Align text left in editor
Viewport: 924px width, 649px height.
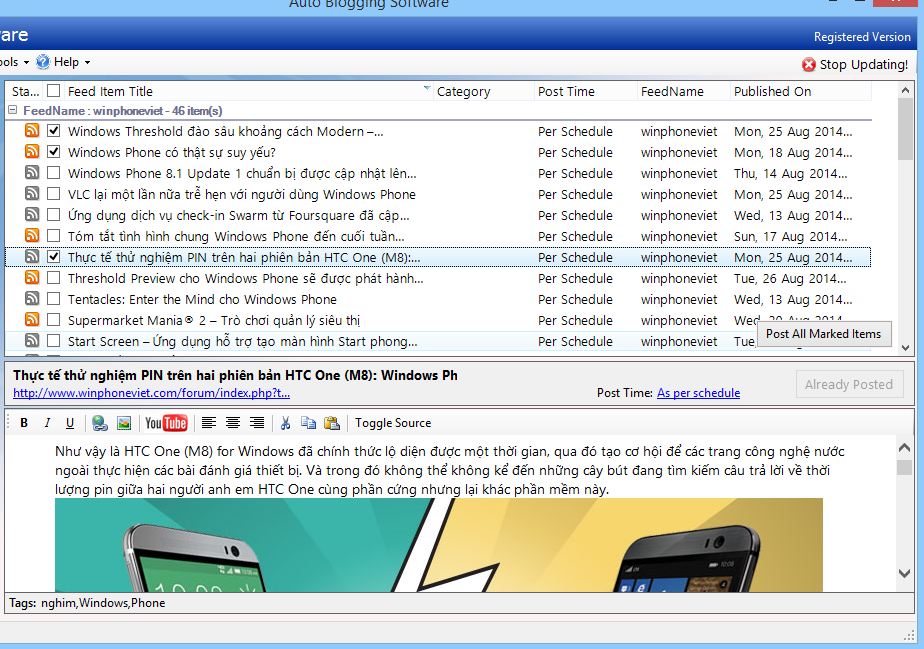point(209,423)
